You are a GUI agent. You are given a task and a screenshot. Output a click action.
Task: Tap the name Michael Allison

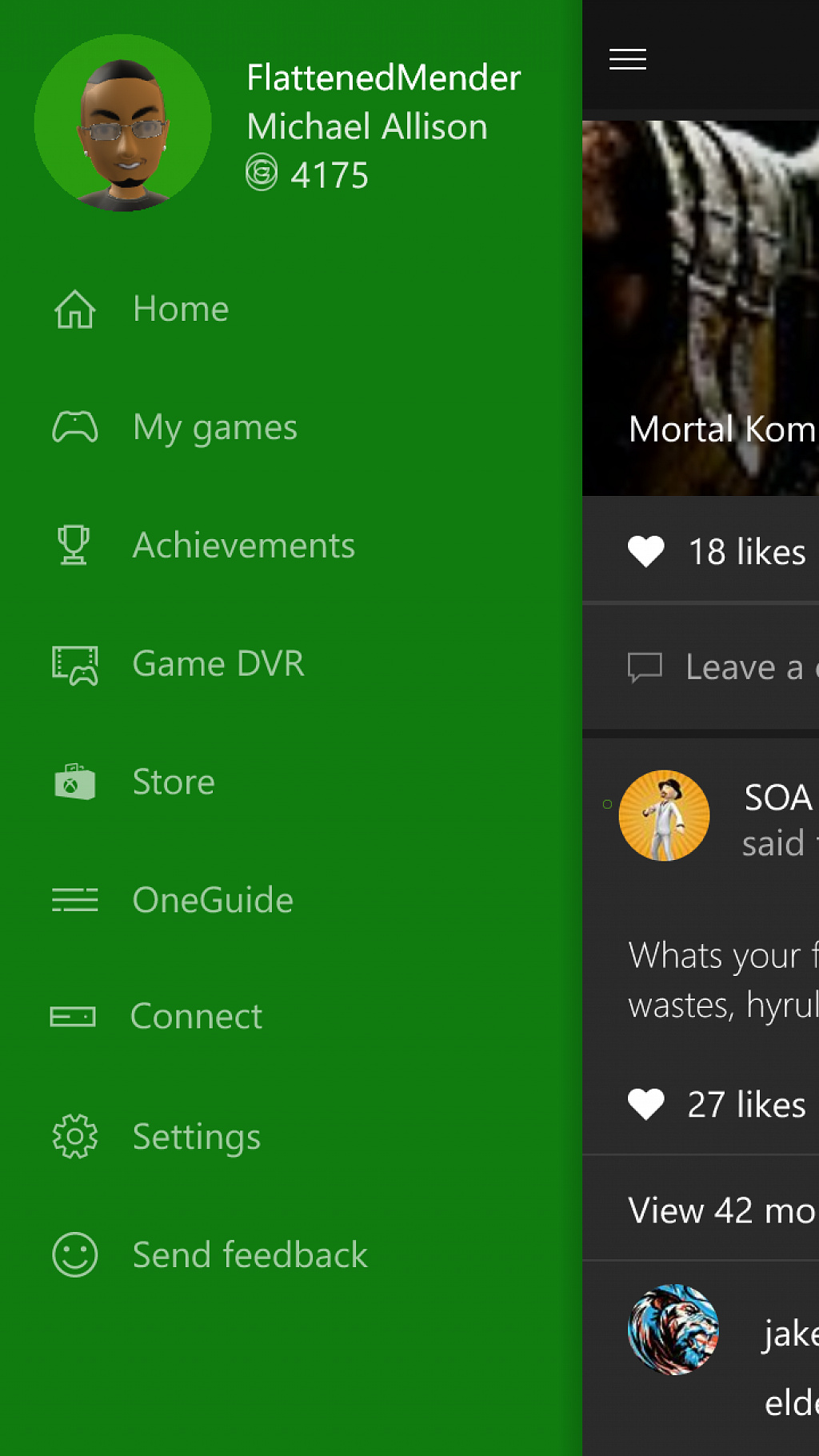pyautogui.click(x=367, y=126)
